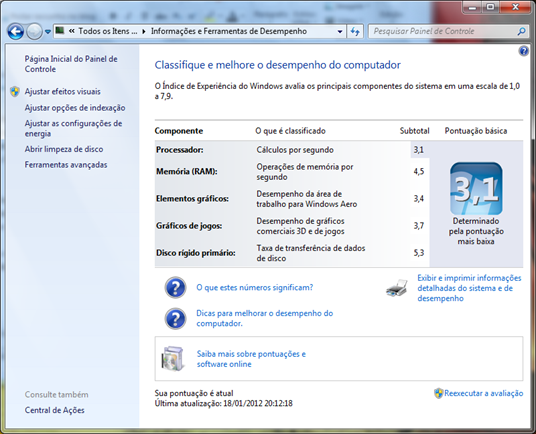Click the printer icon
The height and width of the screenshot is (434, 536).
point(397,288)
